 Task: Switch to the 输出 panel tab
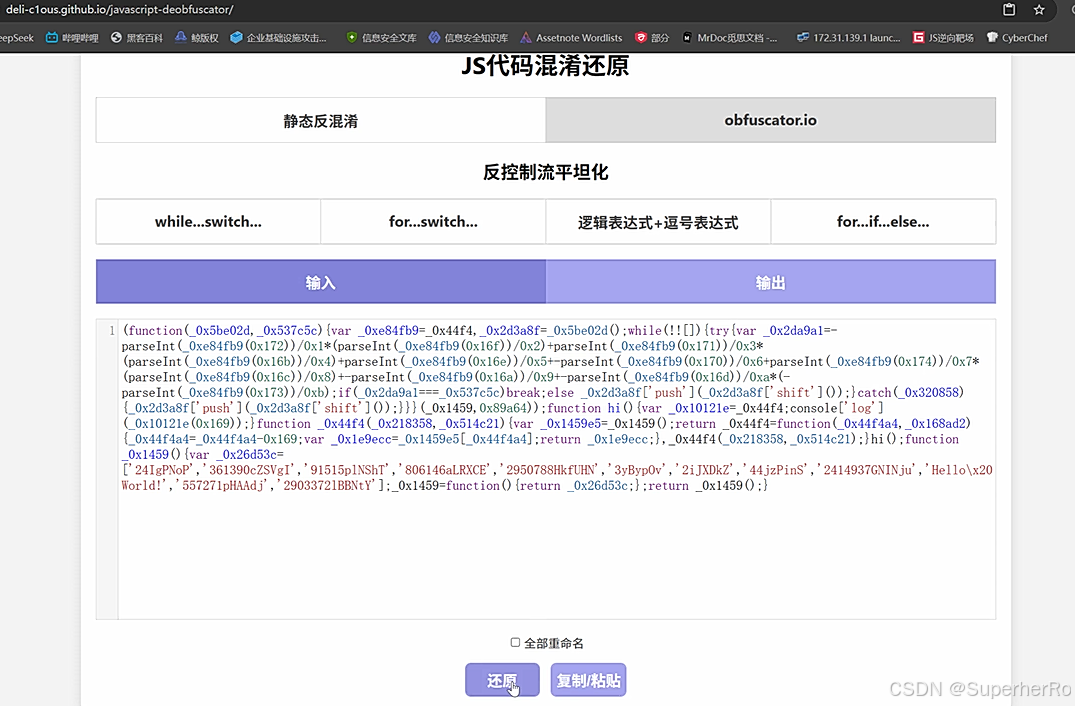(x=771, y=282)
